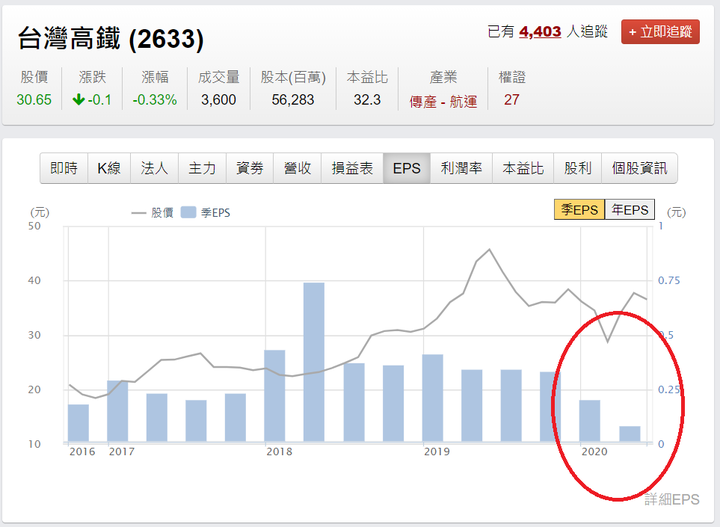Click the 立即追蹤 follow button
This screenshot has width=720, height=527.
tap(660, 32)
